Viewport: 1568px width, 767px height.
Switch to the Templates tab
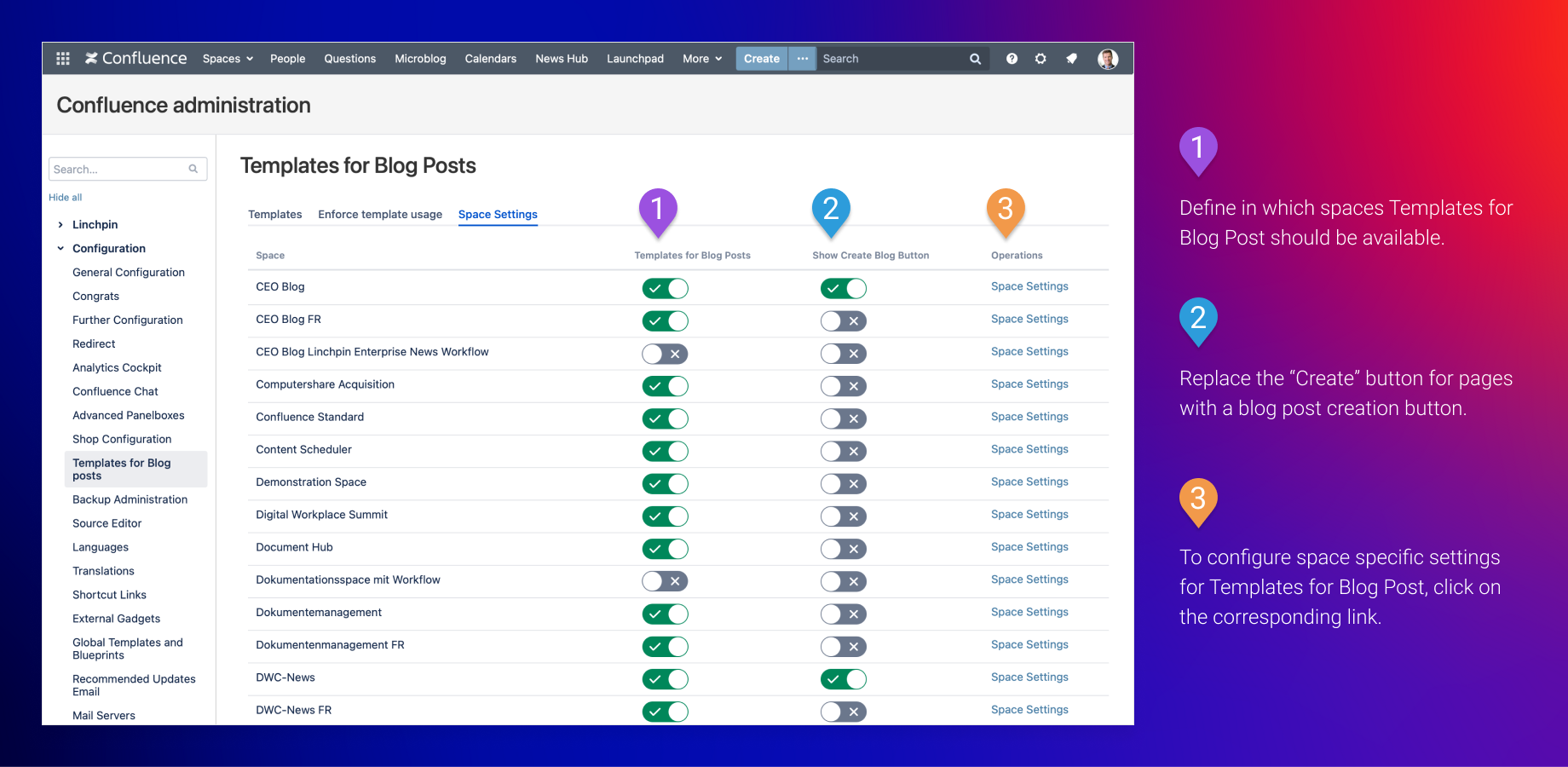[x=274, y=215]
